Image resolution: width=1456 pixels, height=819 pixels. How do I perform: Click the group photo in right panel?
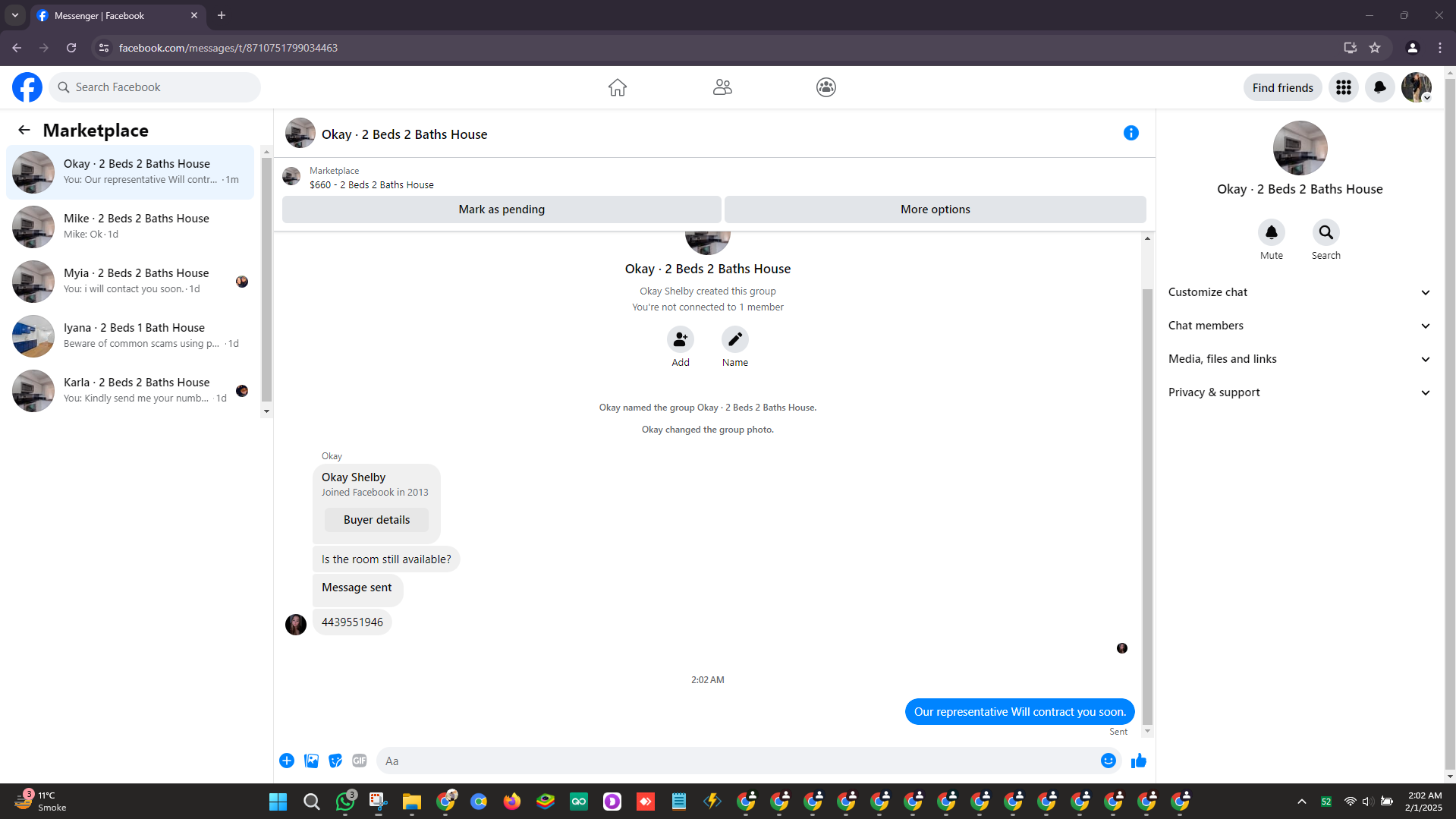[x=1300, y=148]
